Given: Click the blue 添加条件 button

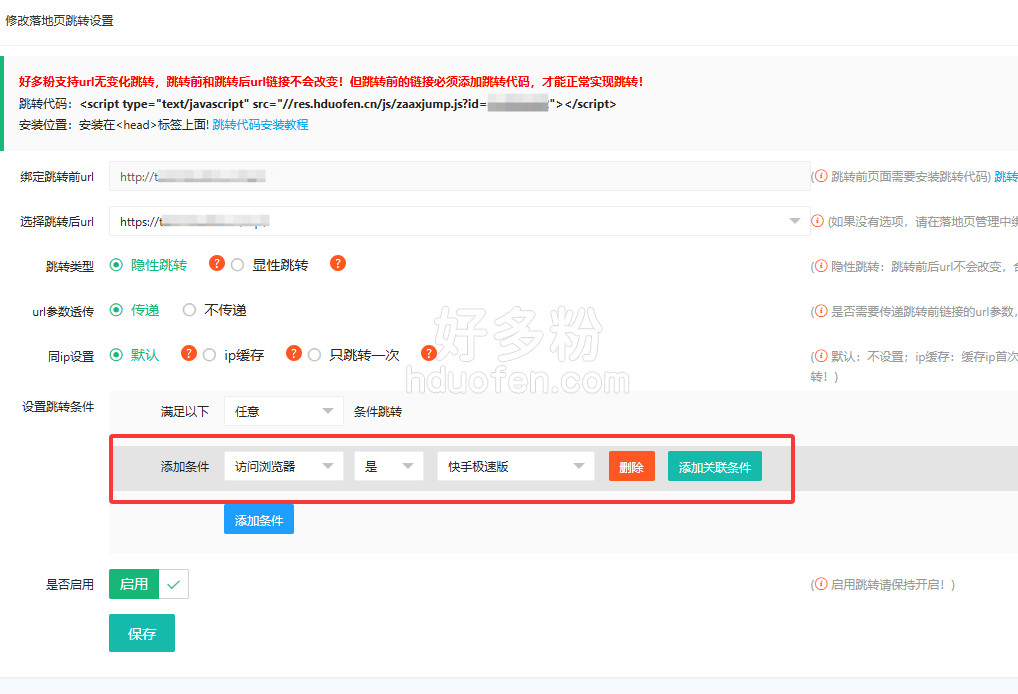Looking at the screenshot, I should [x=259, y=519].
